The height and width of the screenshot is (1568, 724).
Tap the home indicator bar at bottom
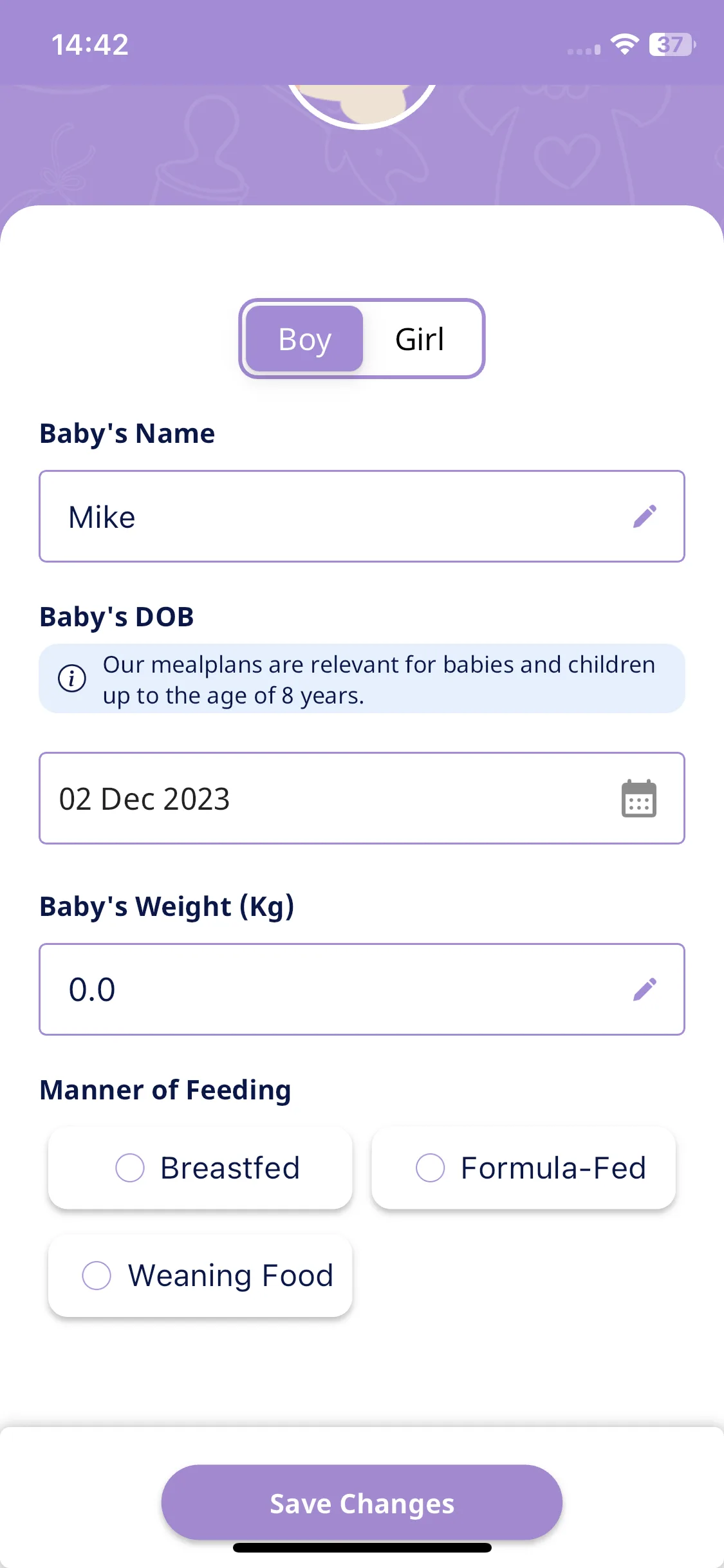point(362,1547)
